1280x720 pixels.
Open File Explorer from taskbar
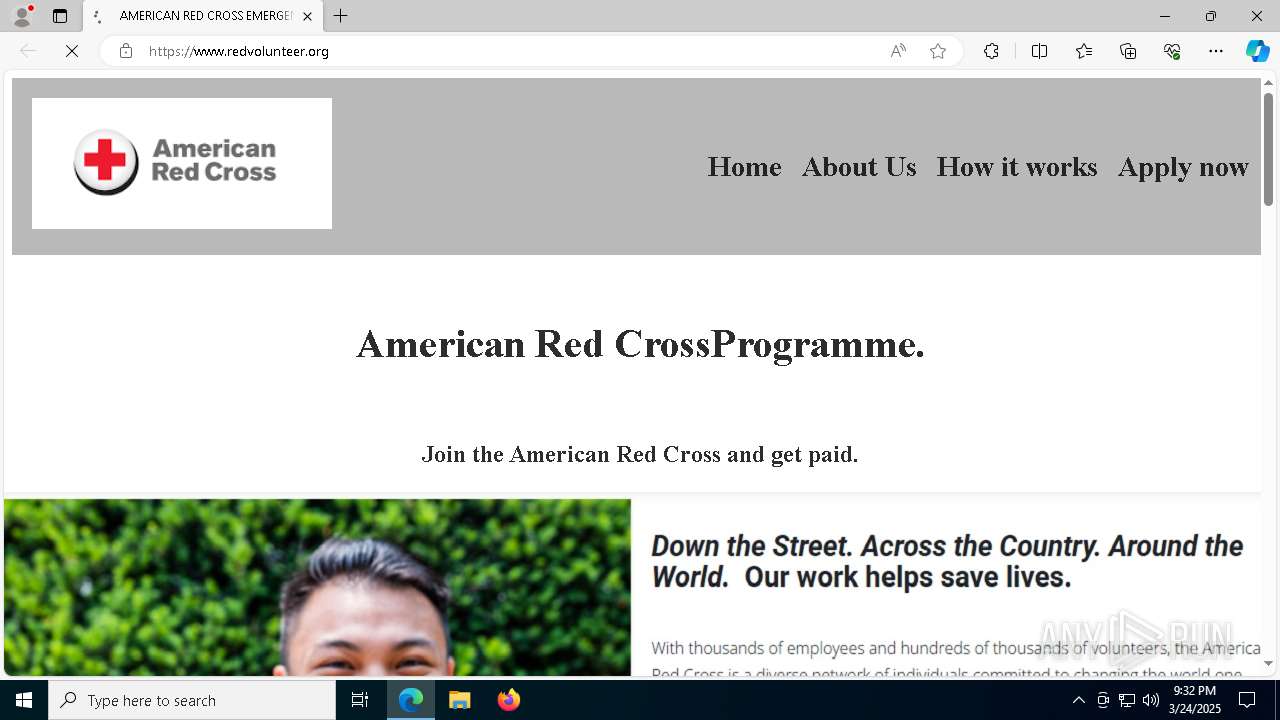point(459,700)
